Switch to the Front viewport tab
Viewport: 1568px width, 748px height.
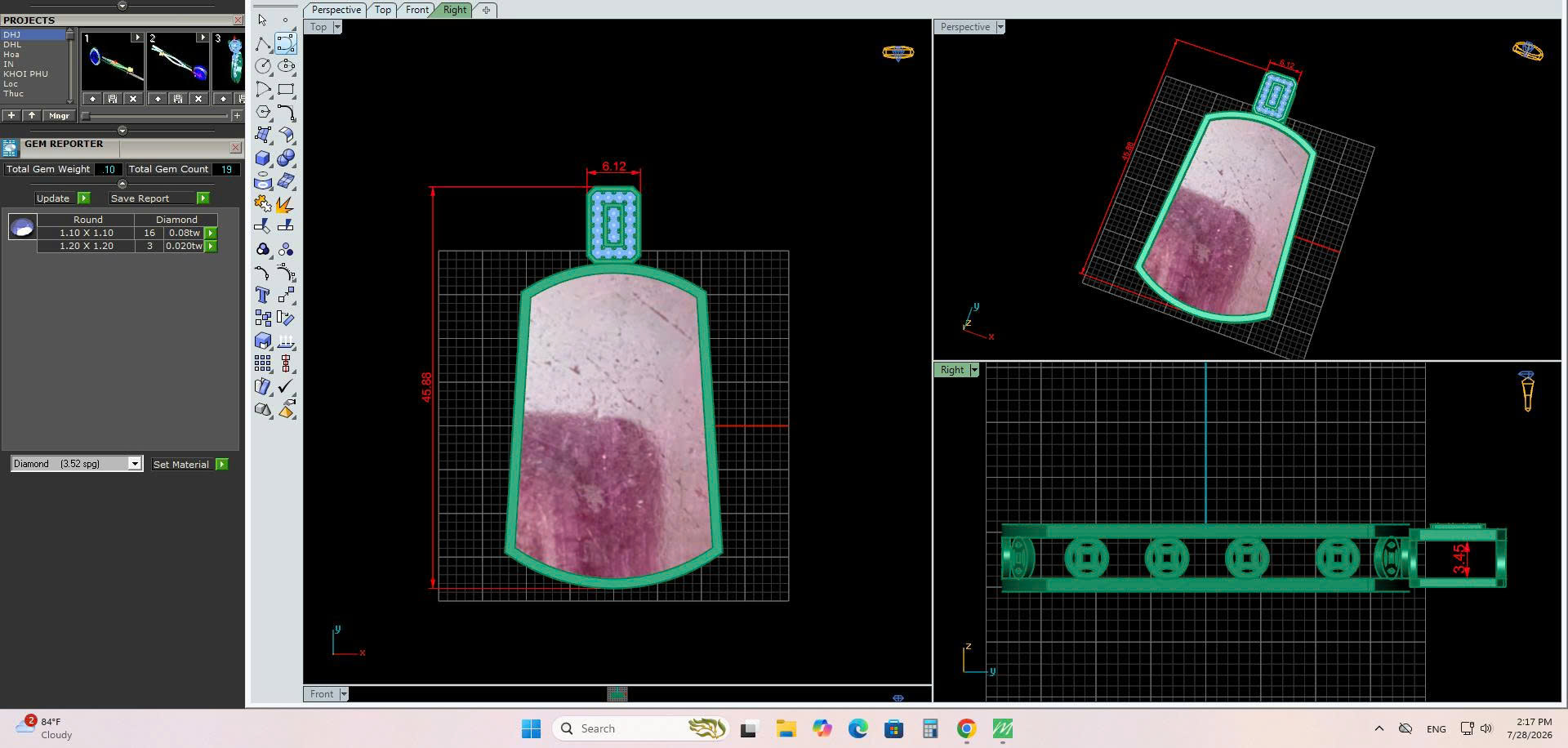416,10
